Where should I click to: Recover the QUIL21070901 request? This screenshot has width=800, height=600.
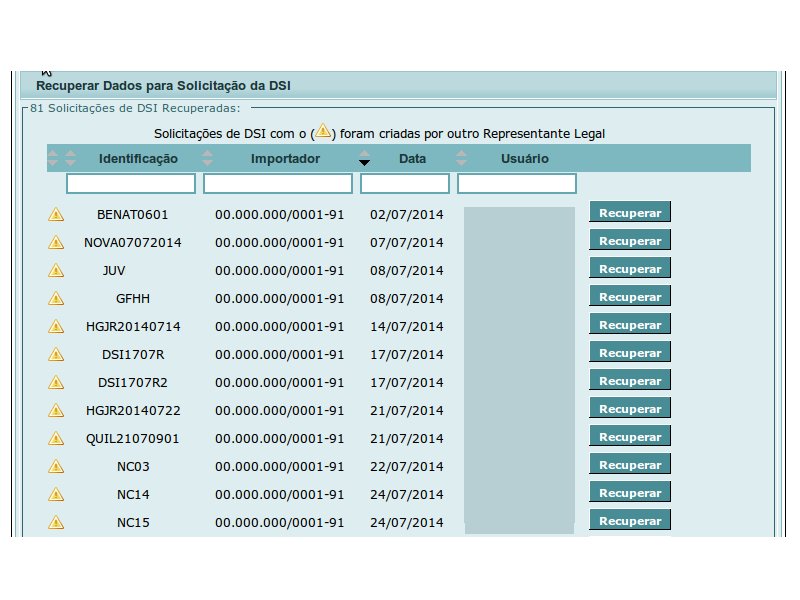(630, 437)
